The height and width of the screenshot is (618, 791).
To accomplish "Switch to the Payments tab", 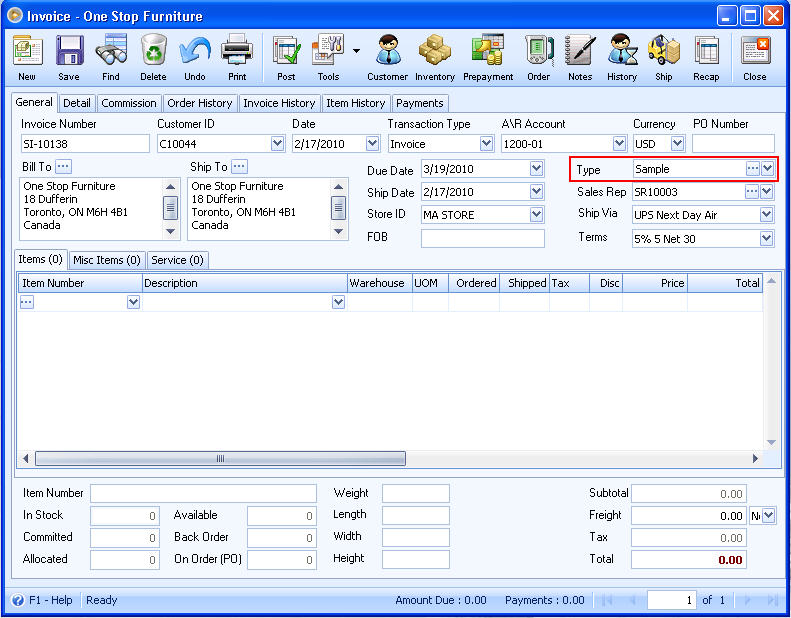I will point(420,103).
